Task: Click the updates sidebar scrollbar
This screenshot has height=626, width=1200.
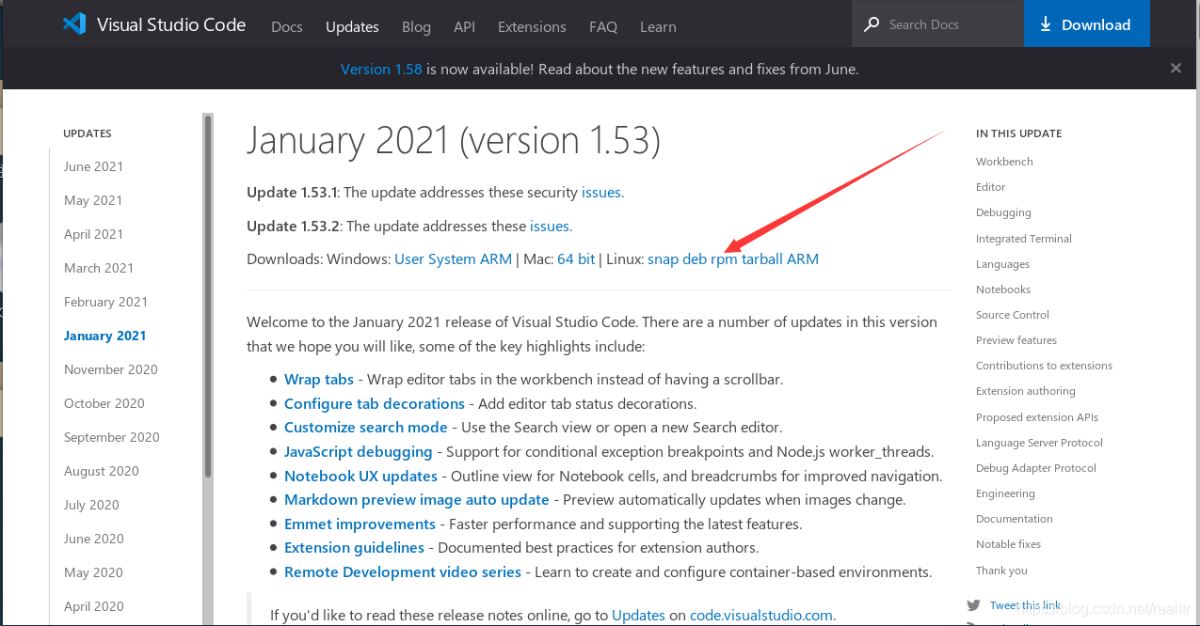Action: (208, 300)
